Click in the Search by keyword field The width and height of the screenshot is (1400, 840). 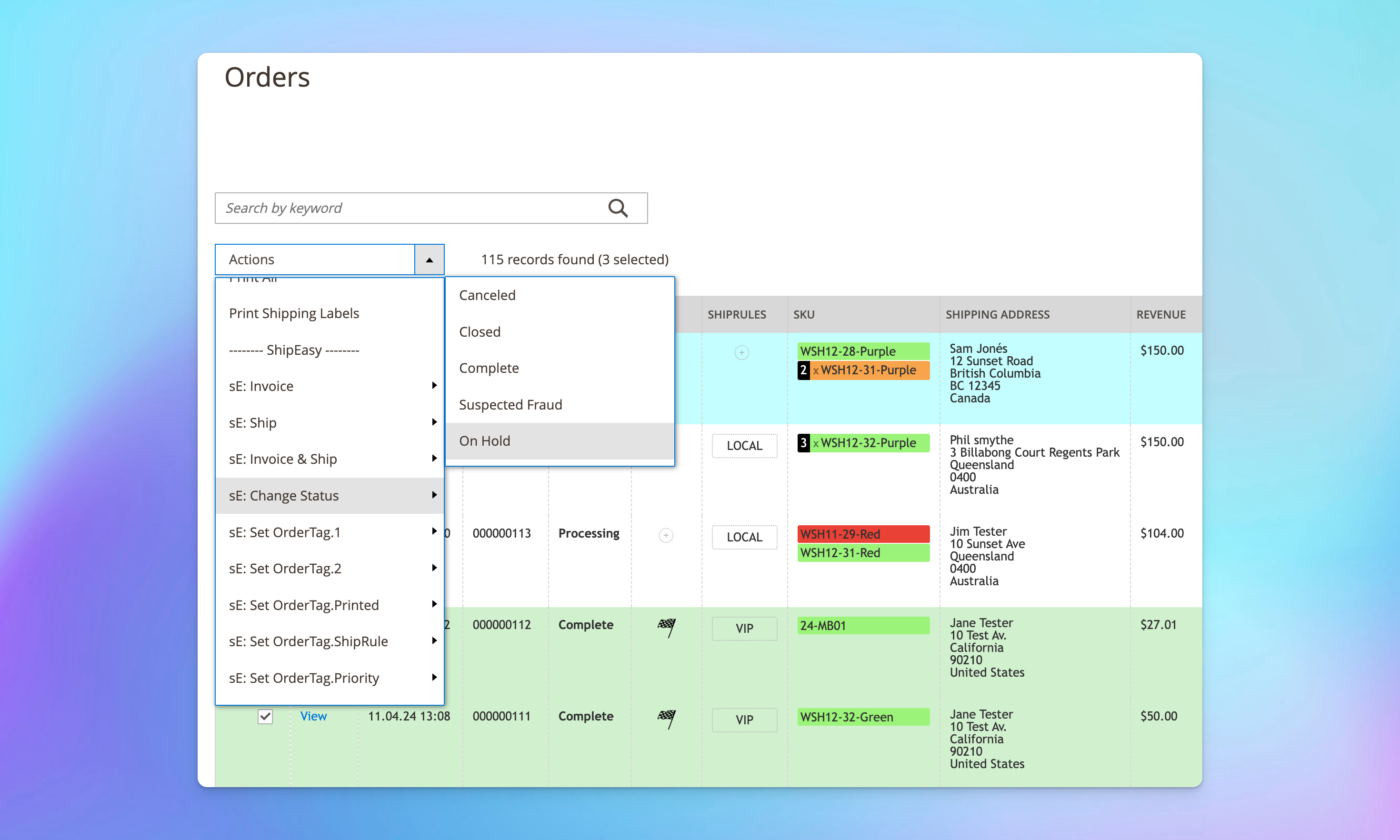click(430, 208)
